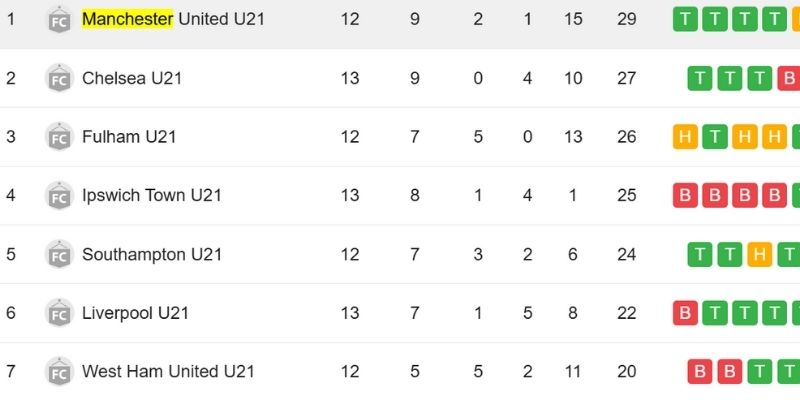Open the Chelsea U21 team page

132,78
